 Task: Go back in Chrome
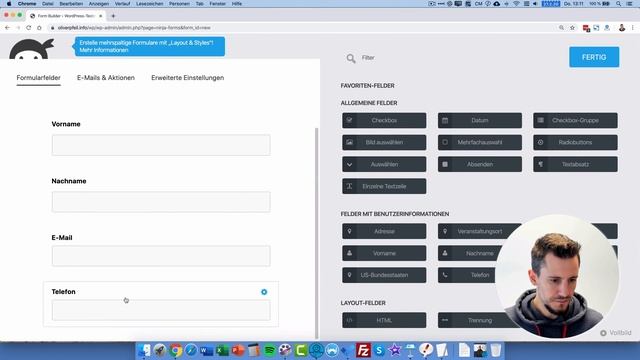[7, 28]
